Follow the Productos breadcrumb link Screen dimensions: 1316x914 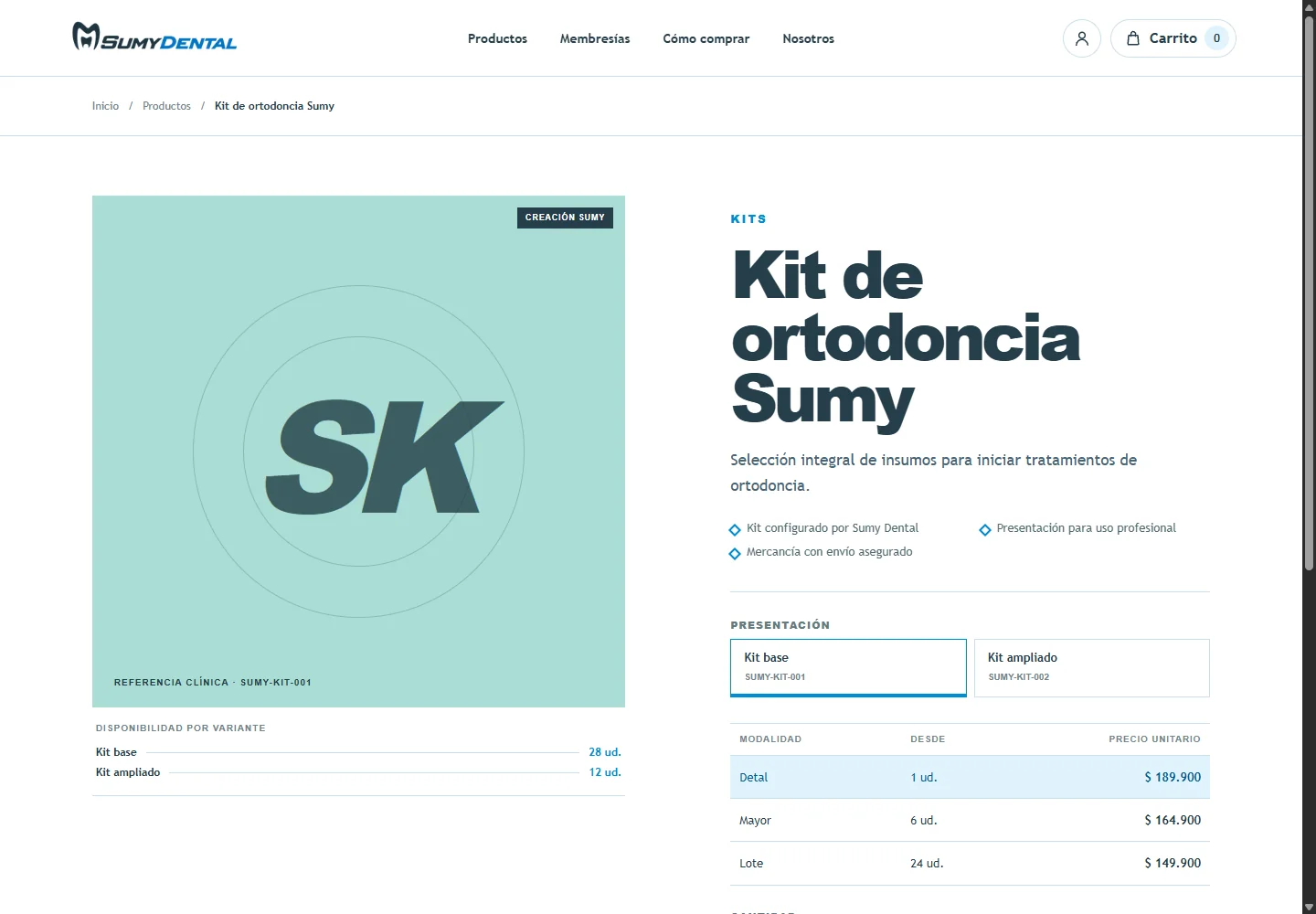tap(166, 106)
